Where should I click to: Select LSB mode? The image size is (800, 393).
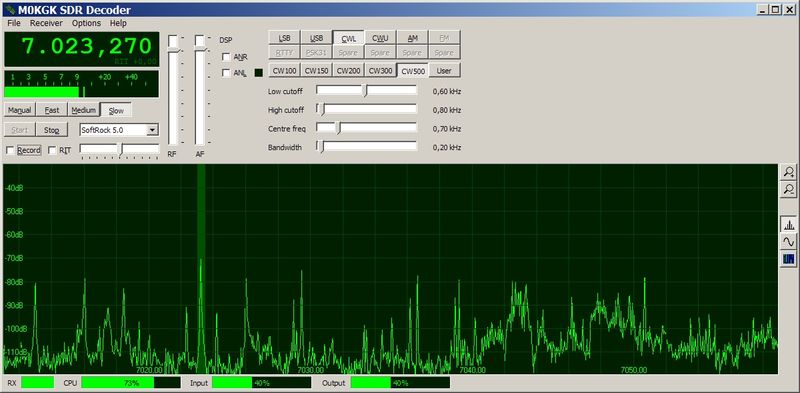pyautogui.click(x=284, y=38)
